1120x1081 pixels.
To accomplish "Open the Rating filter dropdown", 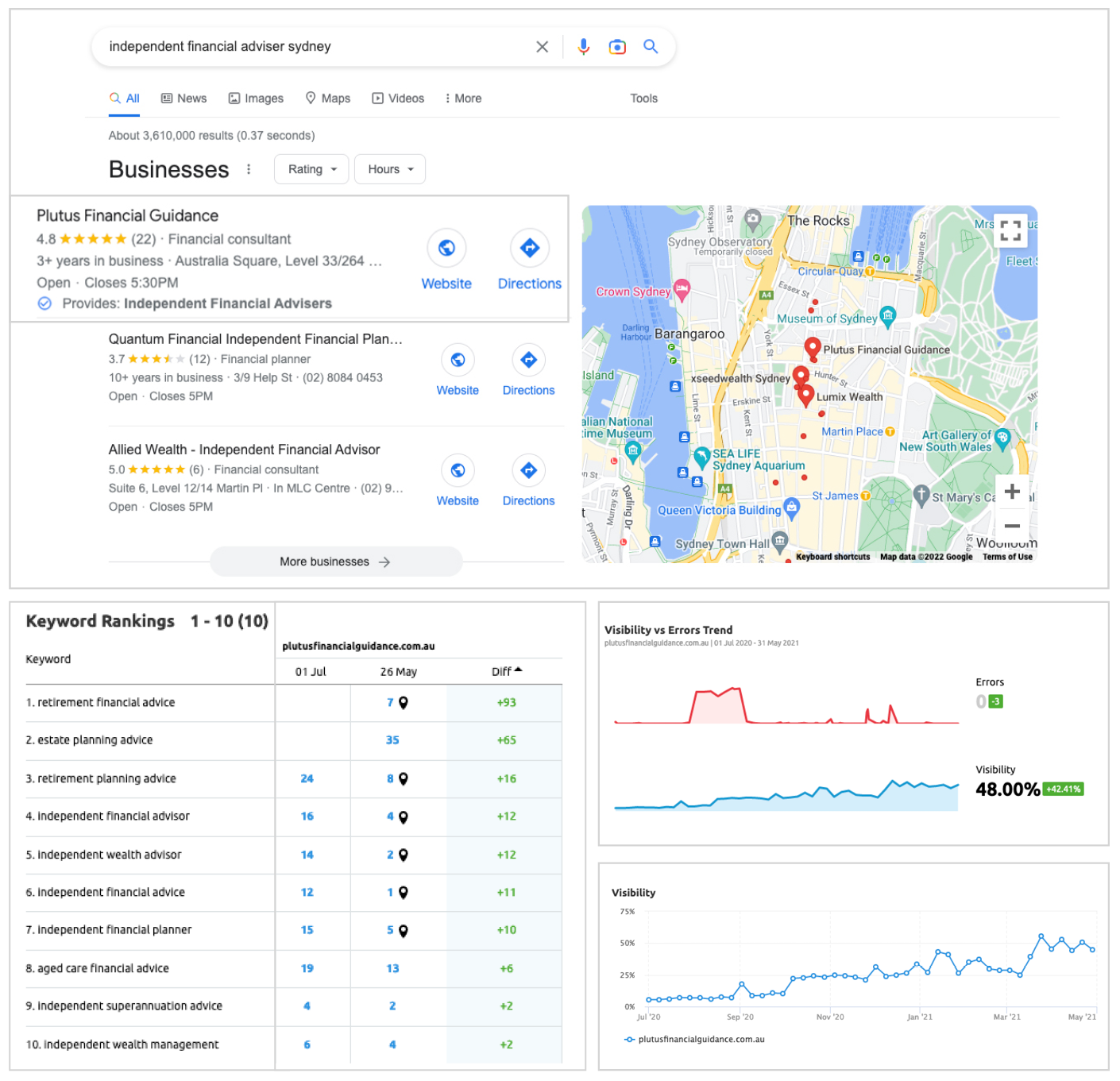I will (x=311, y=168).
